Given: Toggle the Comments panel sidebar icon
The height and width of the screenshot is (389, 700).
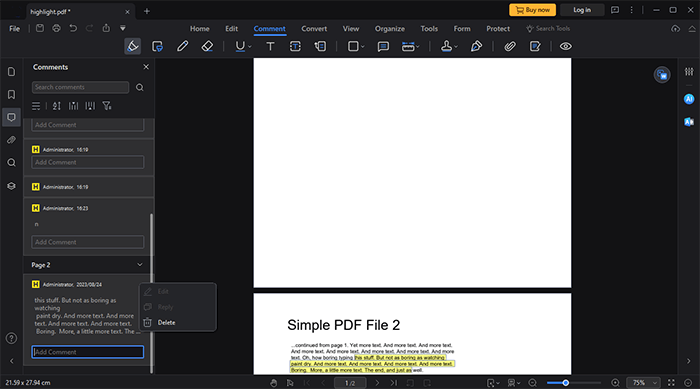Looking at the screenshot, I should point(12,117).
